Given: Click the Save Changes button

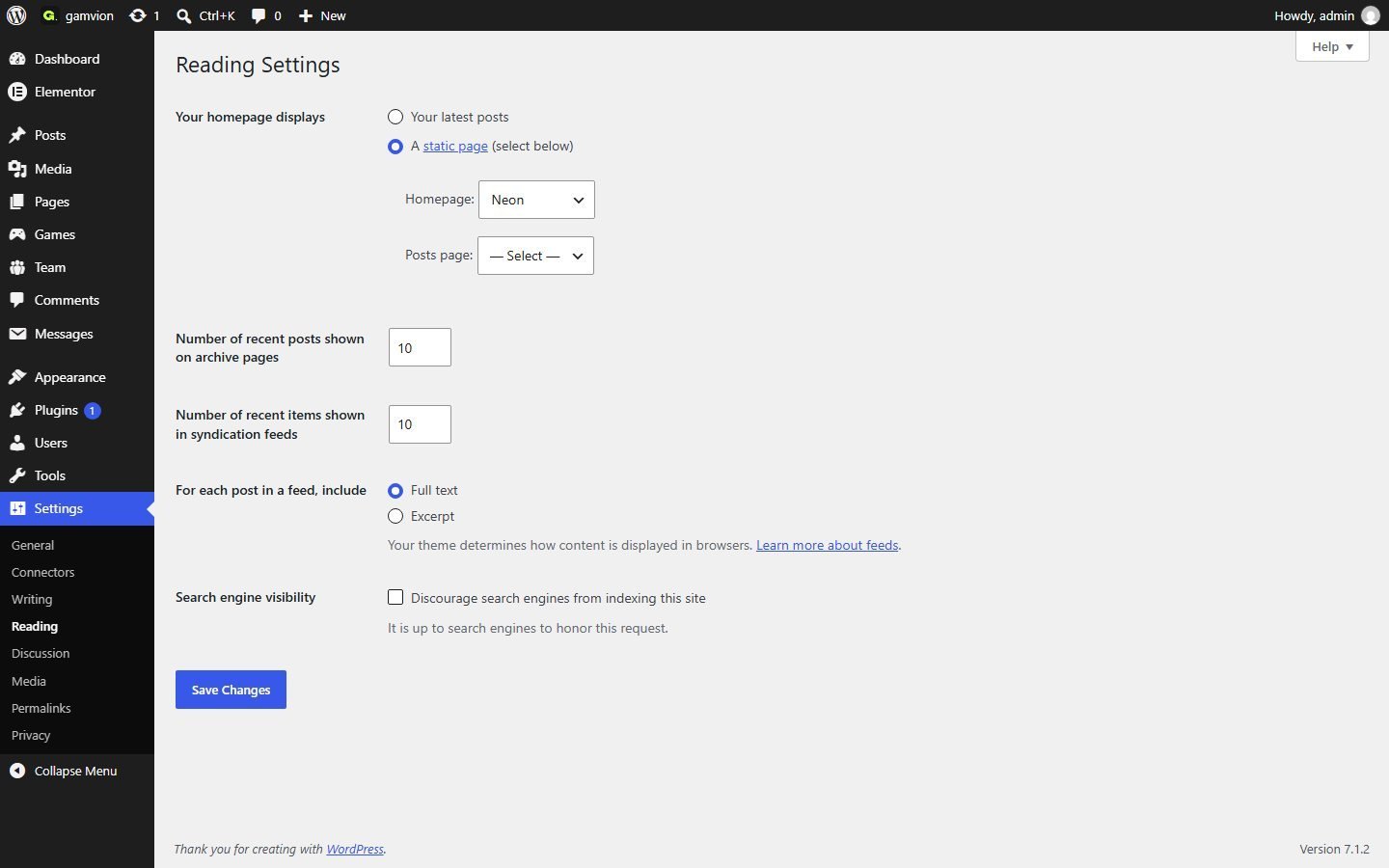Looking at the screenshot, I should tap(231, 690).
